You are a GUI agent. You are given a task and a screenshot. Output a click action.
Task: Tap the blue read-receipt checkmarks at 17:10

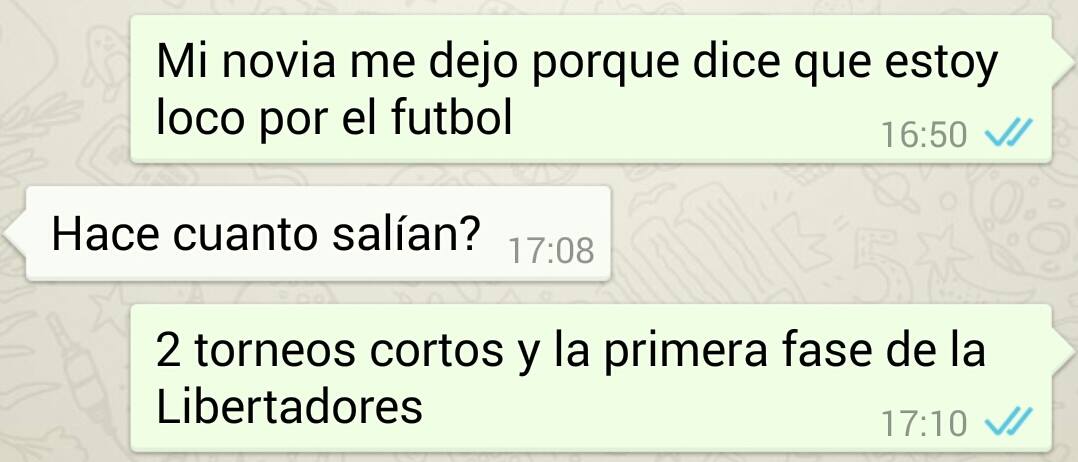1009,421
